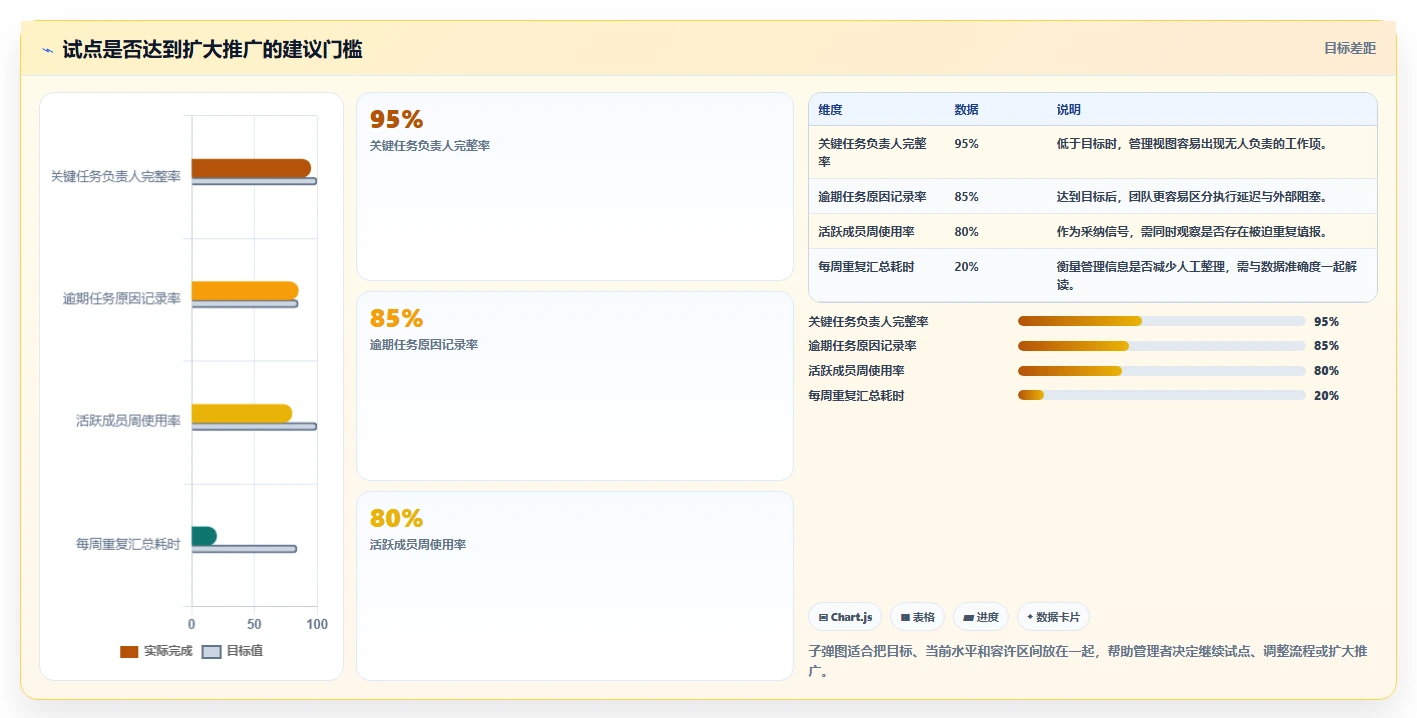Click the gray target bar of 每周重复汇总耗时
Screen dimensions: 1417x718
click(244, 549)
